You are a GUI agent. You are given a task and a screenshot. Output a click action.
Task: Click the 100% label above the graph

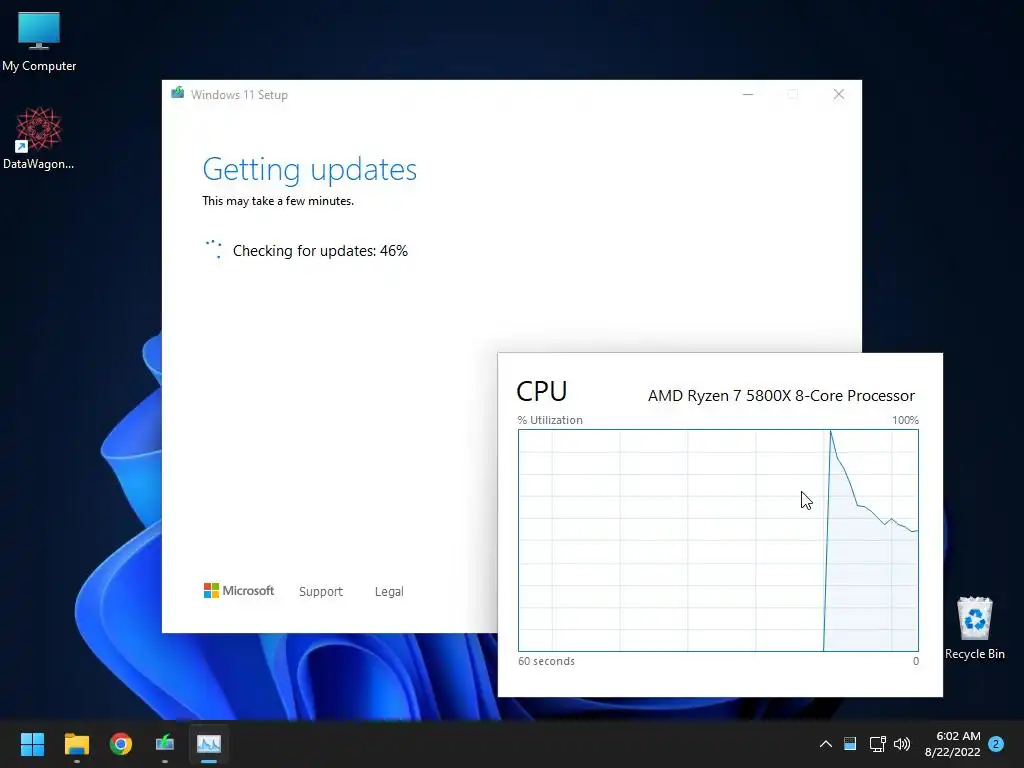pos(905,420)
